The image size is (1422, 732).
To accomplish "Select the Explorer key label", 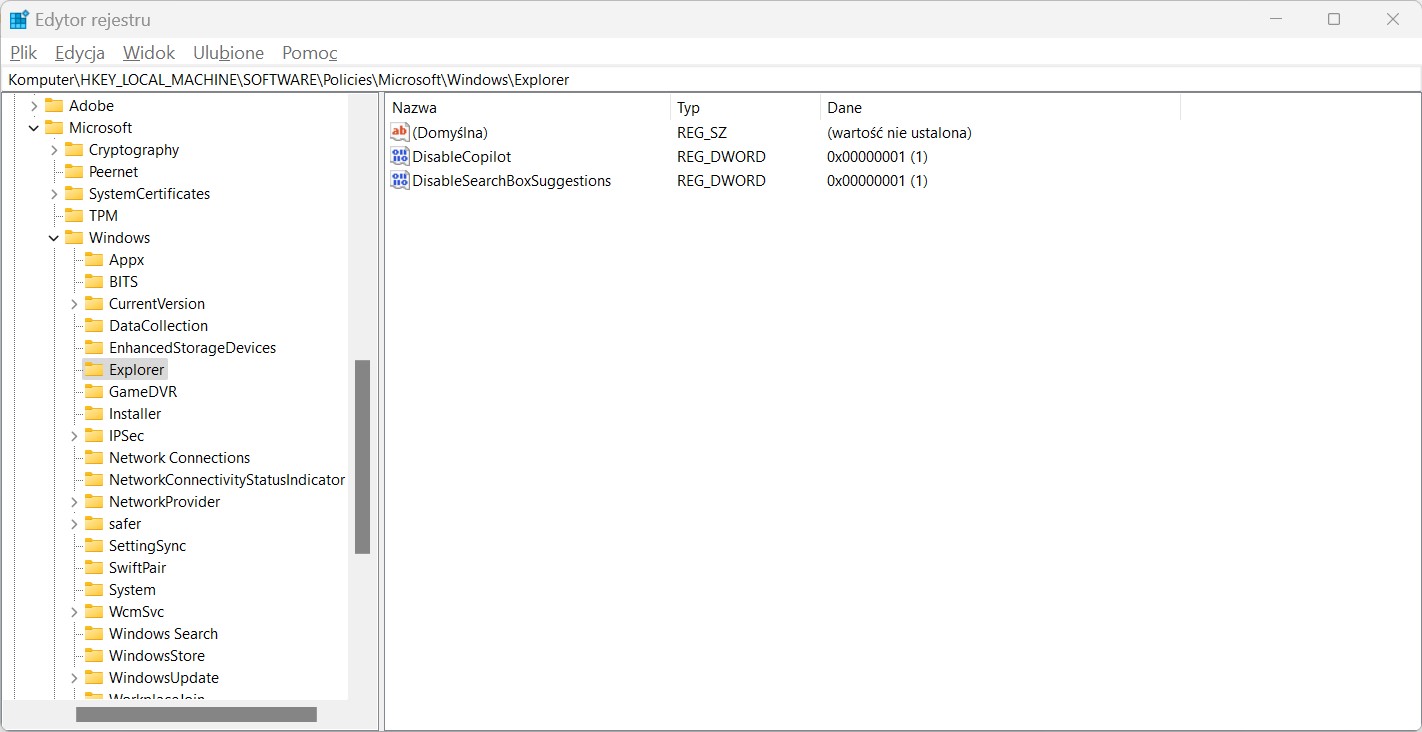I will tap(136, 370).
